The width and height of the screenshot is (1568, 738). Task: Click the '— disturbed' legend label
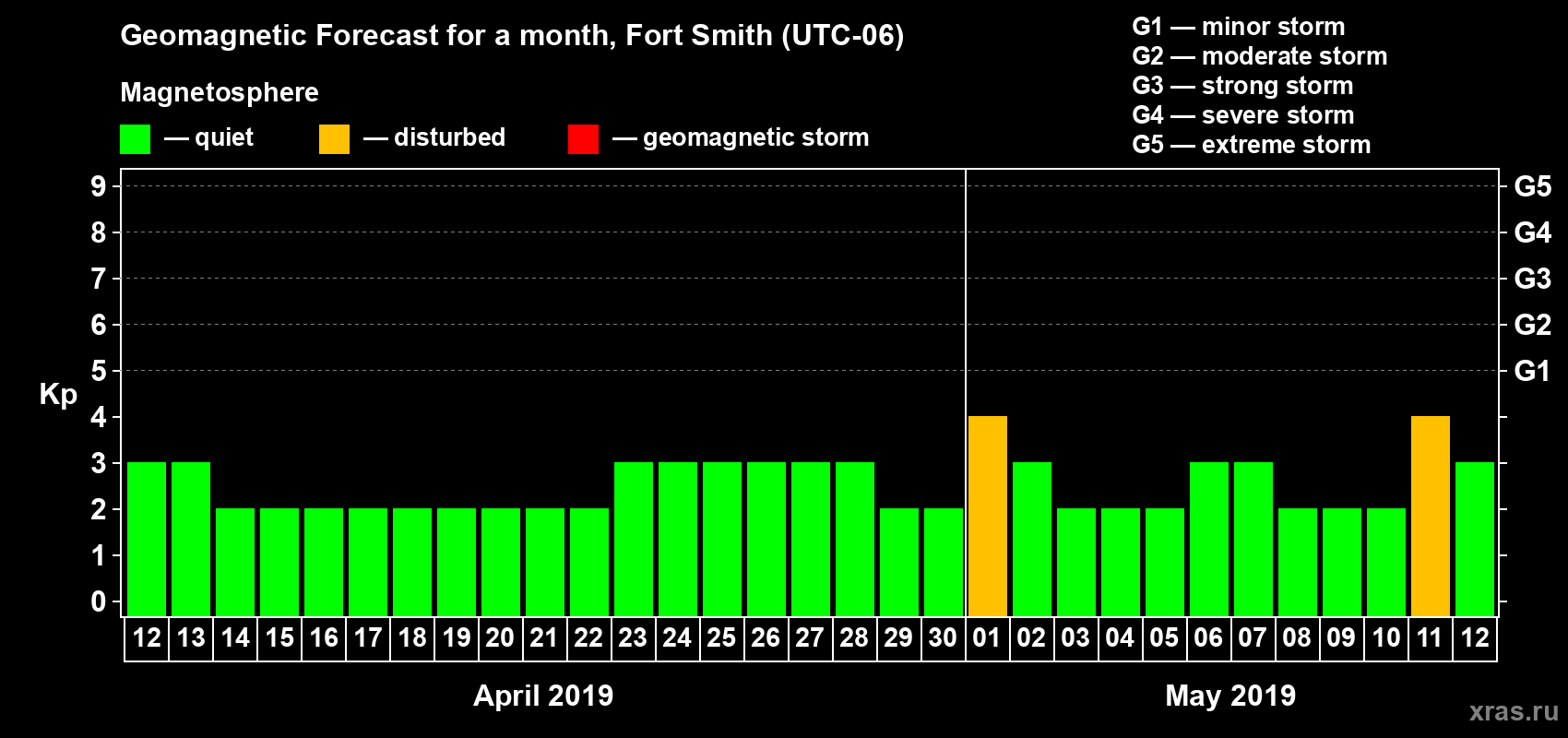pos(434,137)
